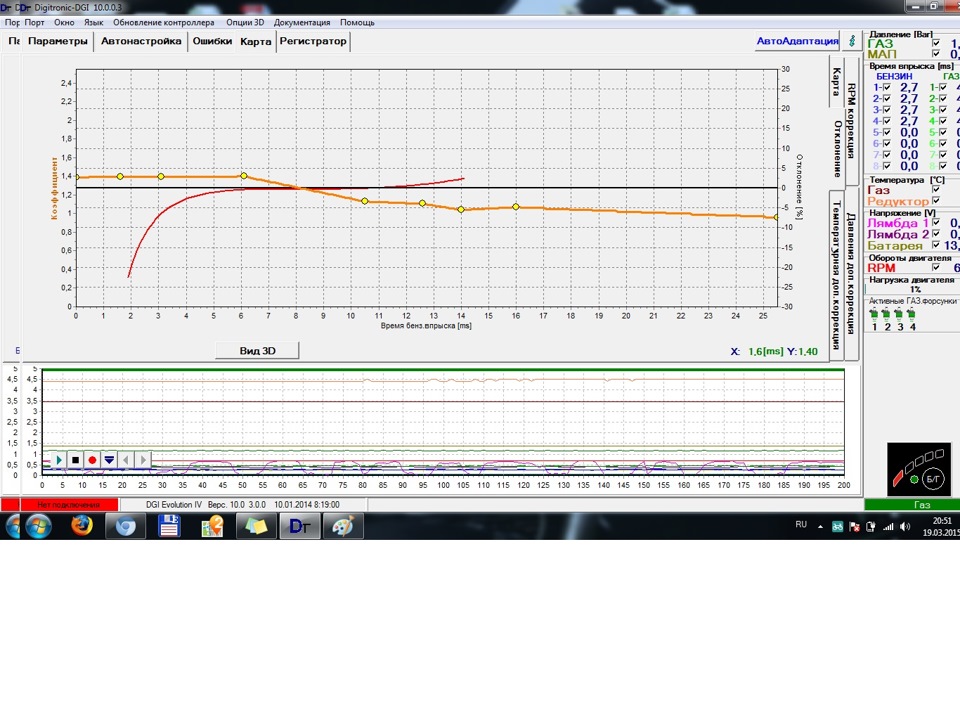Viewport: 960px width, 703px height.
Task: Click the red record button
Action: point(92,459)
